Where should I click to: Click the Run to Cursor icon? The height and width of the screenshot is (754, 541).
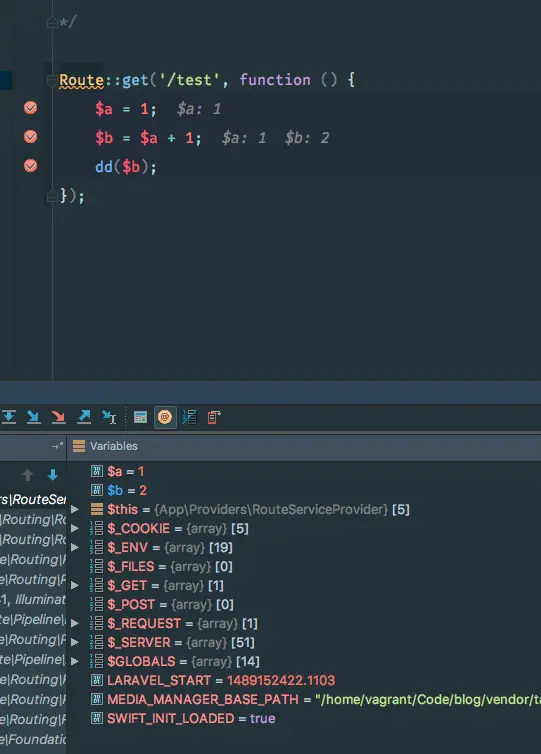[x=109, y=417]
